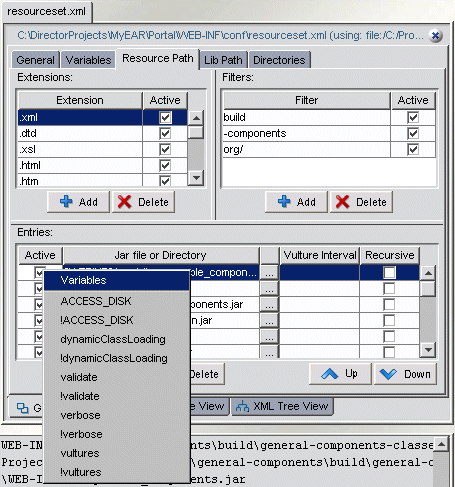Screen dimensions: 455x487
Task: Uncheck Active for the build filter
Action: point(413,117)
